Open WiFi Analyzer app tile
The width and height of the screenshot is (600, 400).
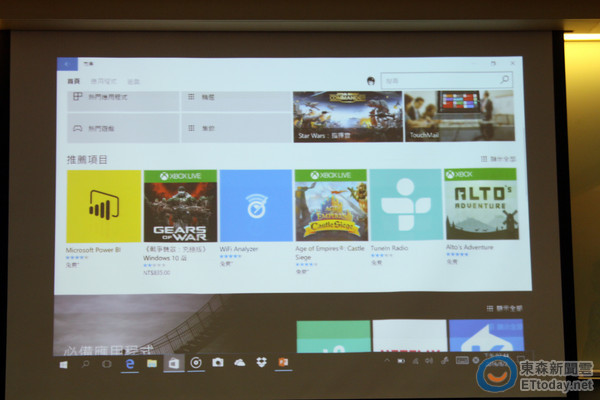[256, 206]
